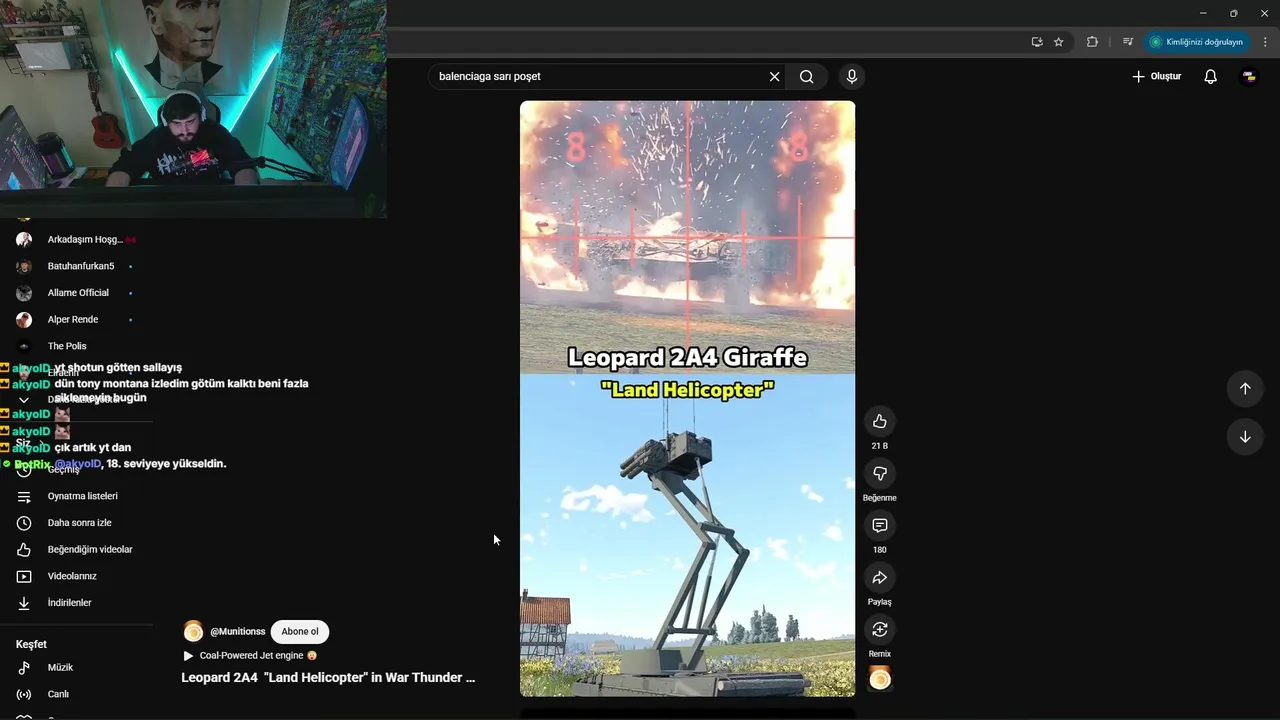The image size is (1280, 720).
Task: Click the music note icon
Action: [24, 667]
